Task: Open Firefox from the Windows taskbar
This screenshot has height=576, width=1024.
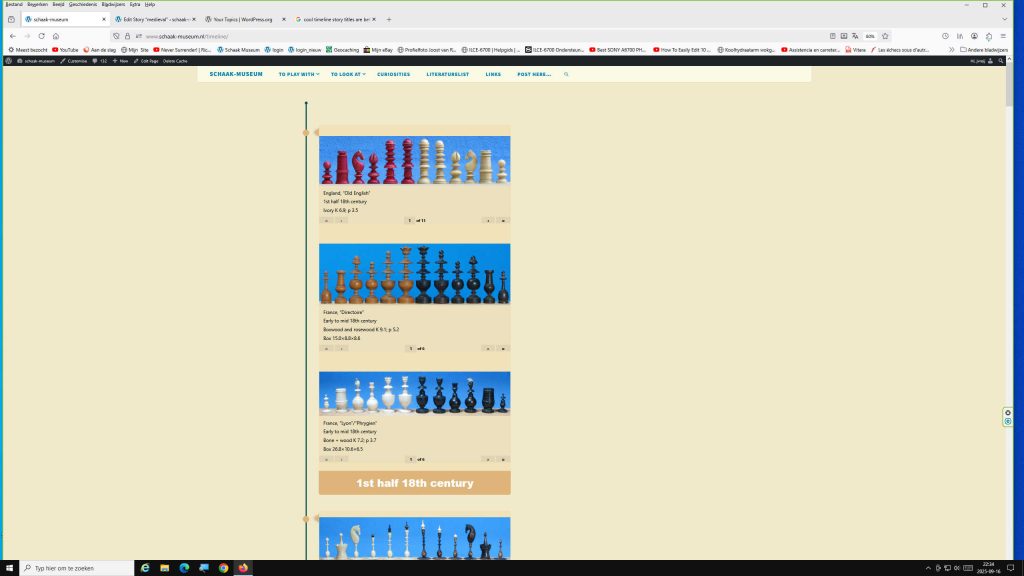Action: (x=243, y=568)
